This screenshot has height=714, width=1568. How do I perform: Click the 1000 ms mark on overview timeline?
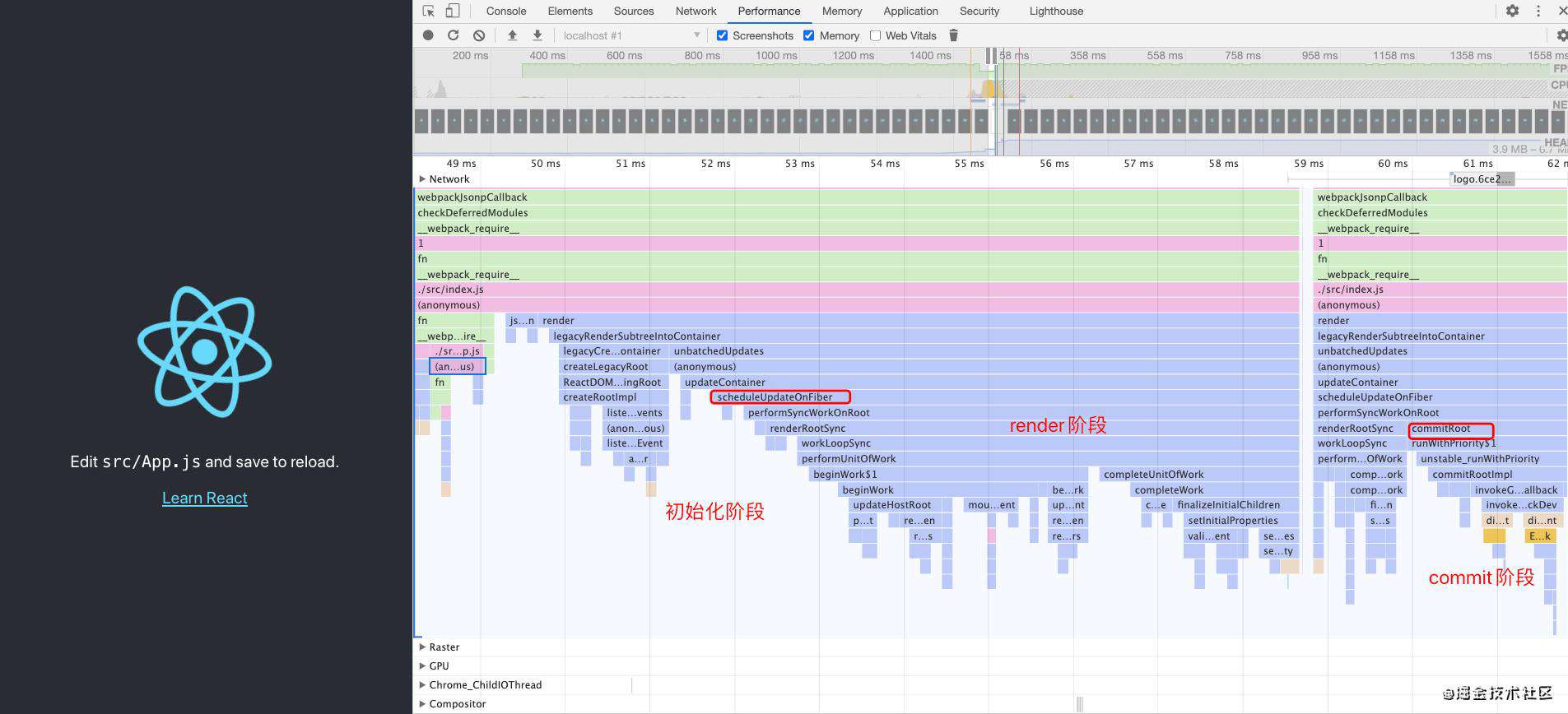(x=776, y=55)
